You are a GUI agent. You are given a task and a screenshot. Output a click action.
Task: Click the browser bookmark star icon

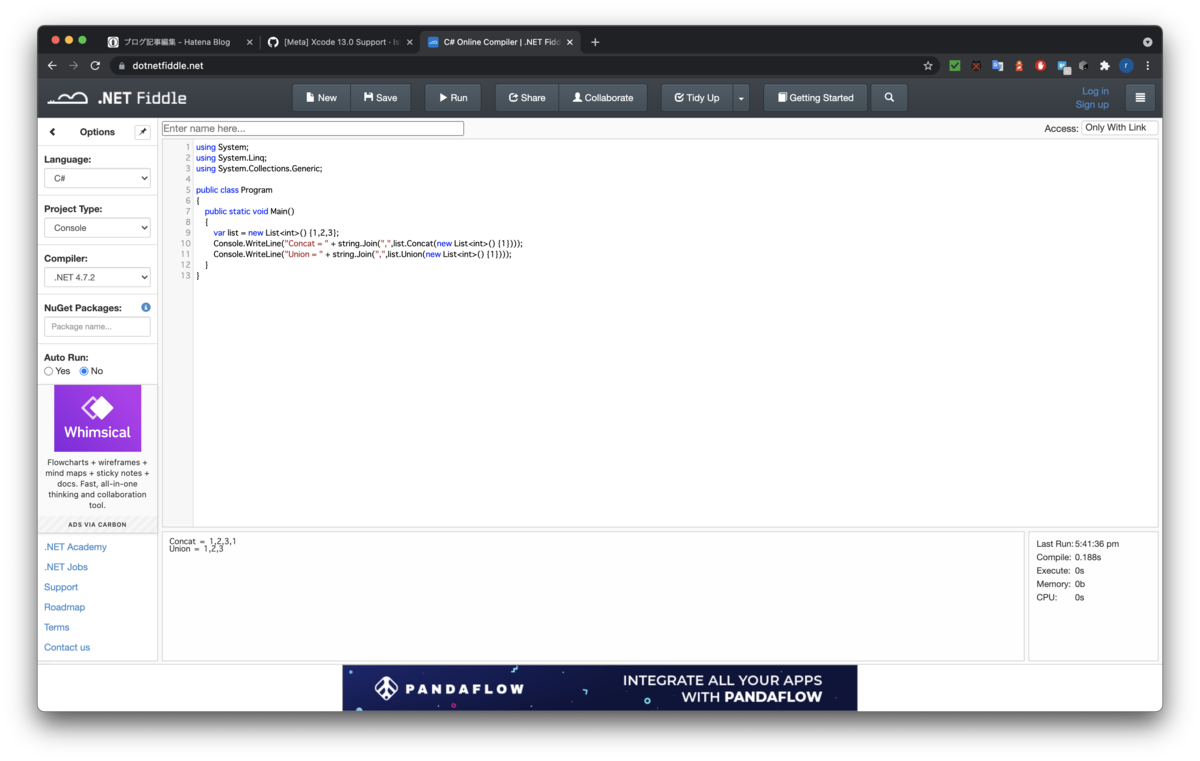pyautogui.click(x=928, y=65)
